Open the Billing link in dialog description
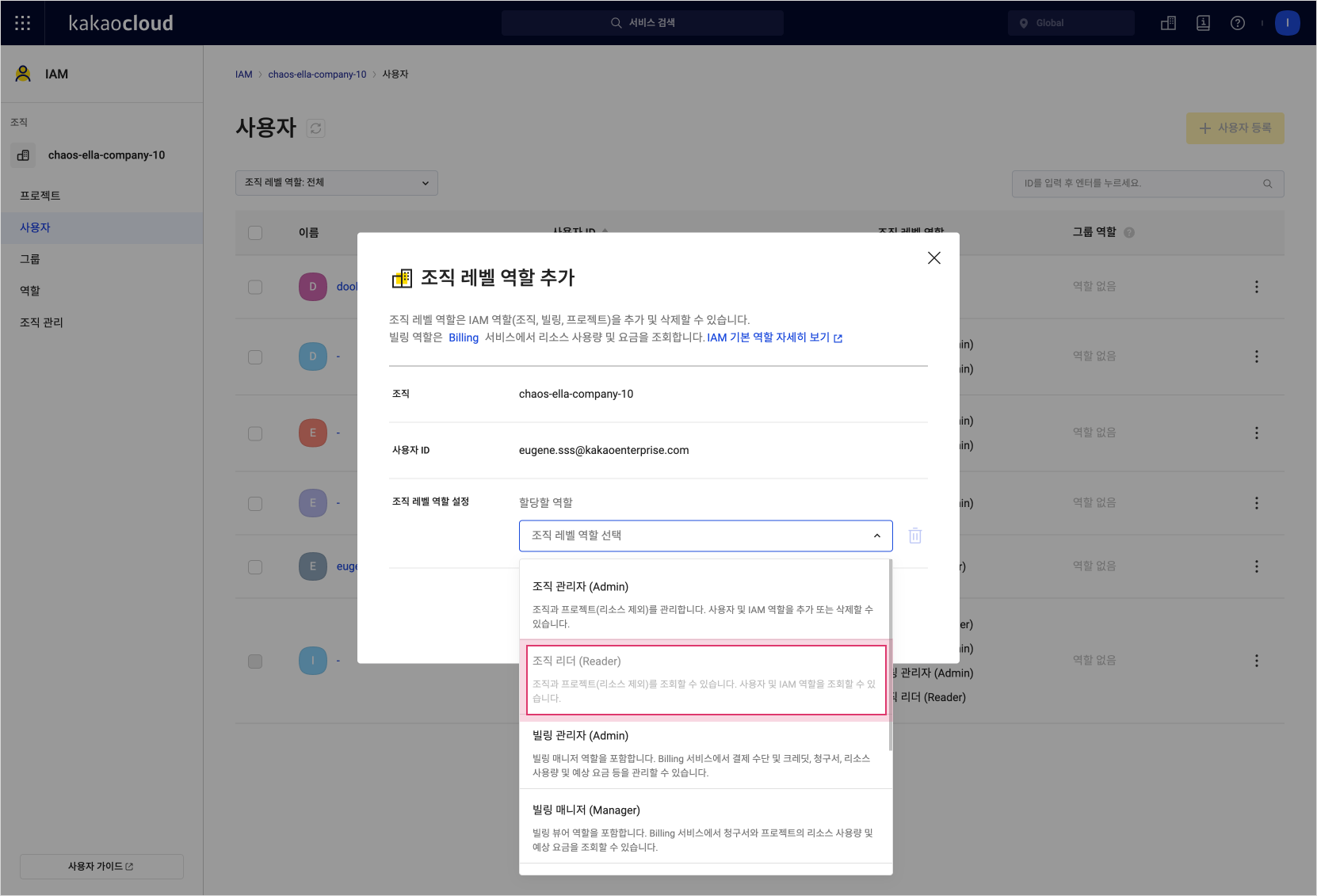 (x=464, y=338)
